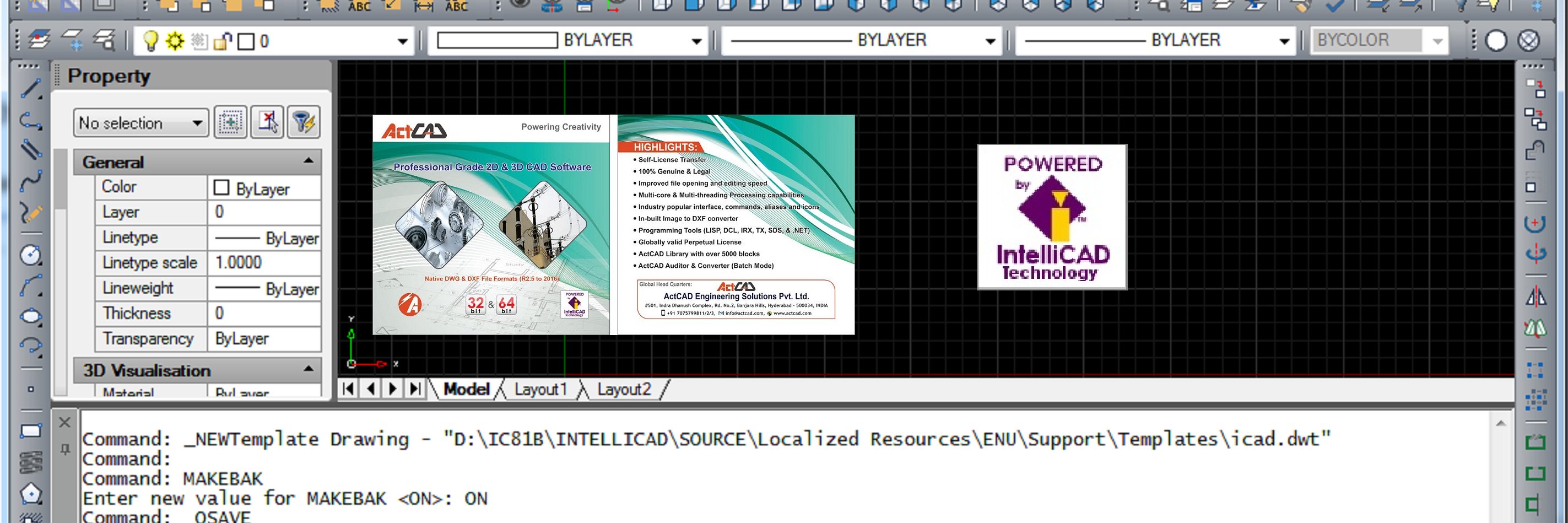The height and width of the screenshot is (523, 1568).
Task: Click the Lineweight ByLayer property value
Action: coord(264,289)
